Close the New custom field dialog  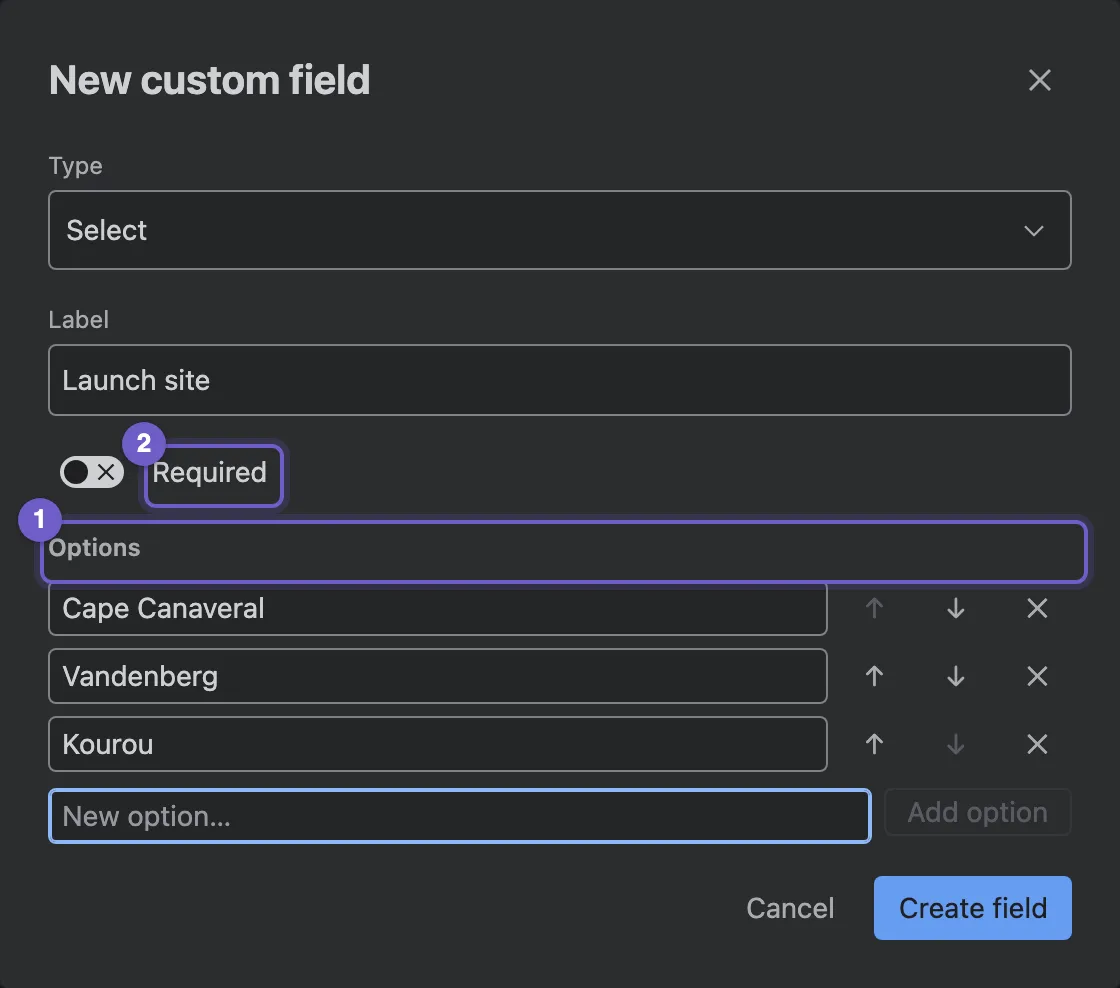pos(1039,80)
